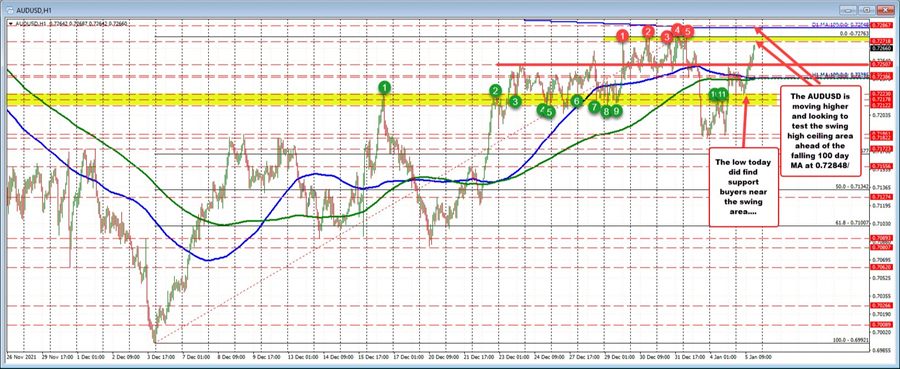Click the Fibonacci label 61.8 - 0.71007

pos(852,223)
